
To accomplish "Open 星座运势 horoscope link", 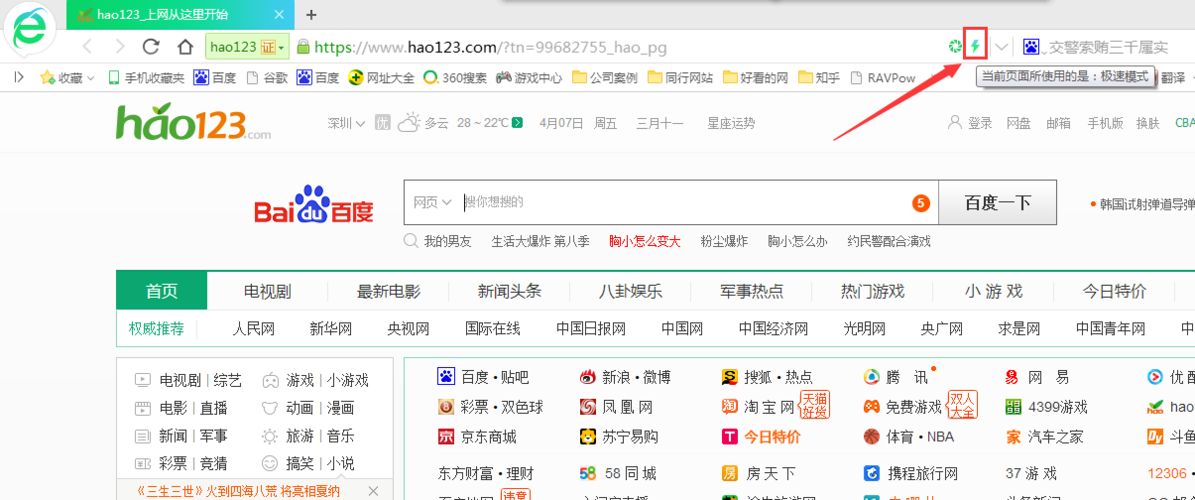I will click(731, 123).
